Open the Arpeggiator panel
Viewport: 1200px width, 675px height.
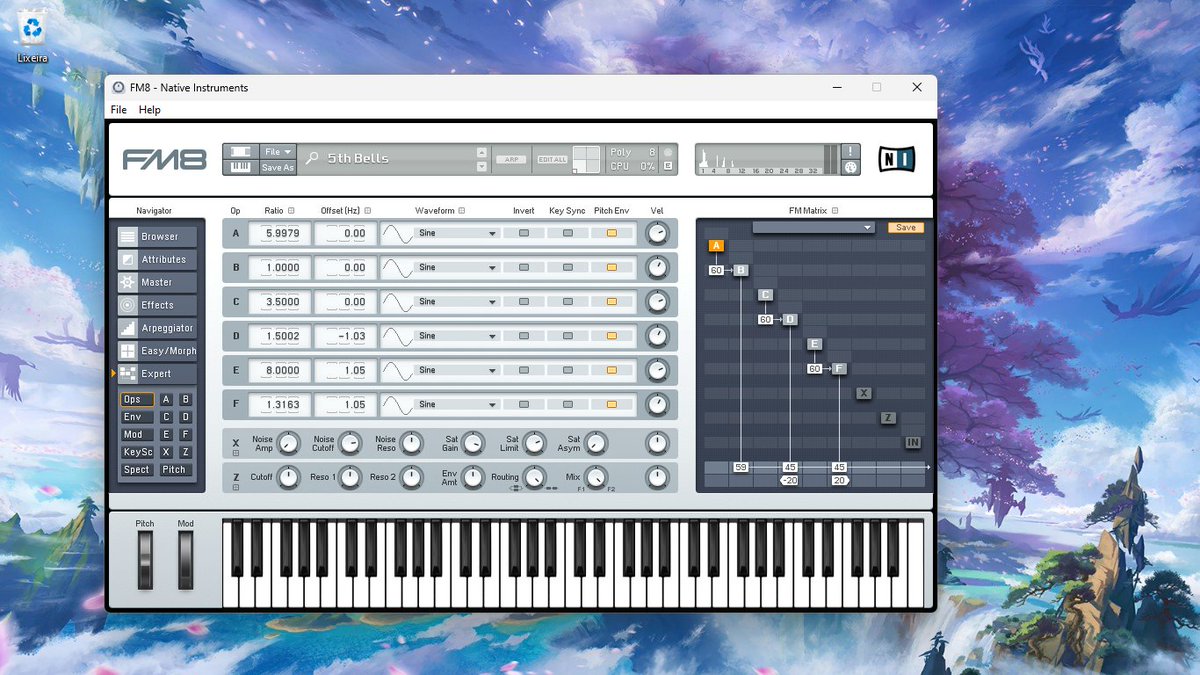click(157, 328)
